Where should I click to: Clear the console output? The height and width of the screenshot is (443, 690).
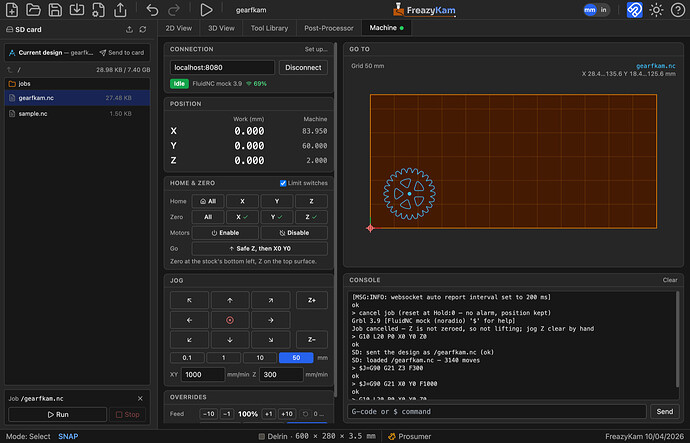click(670, 280)
